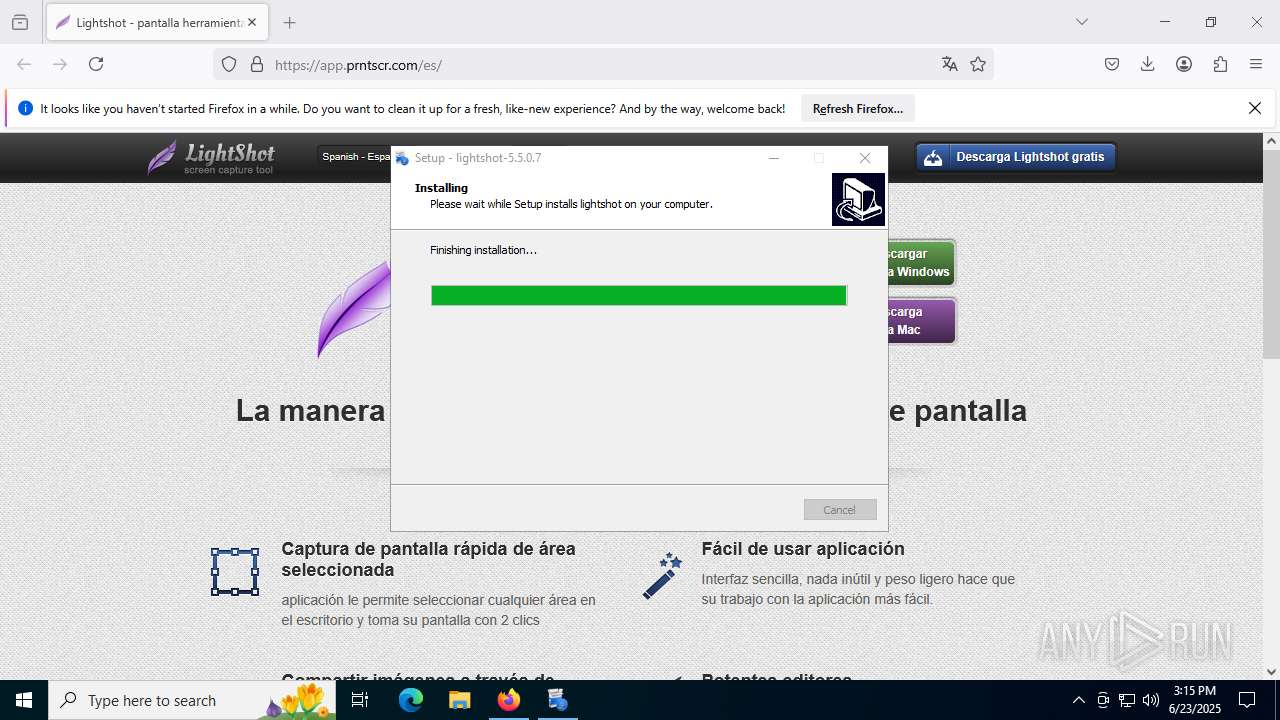Screen dimensions: 1280x720
Task: Launch Microsoft Edge from taskbar
Action: [411, 700]
